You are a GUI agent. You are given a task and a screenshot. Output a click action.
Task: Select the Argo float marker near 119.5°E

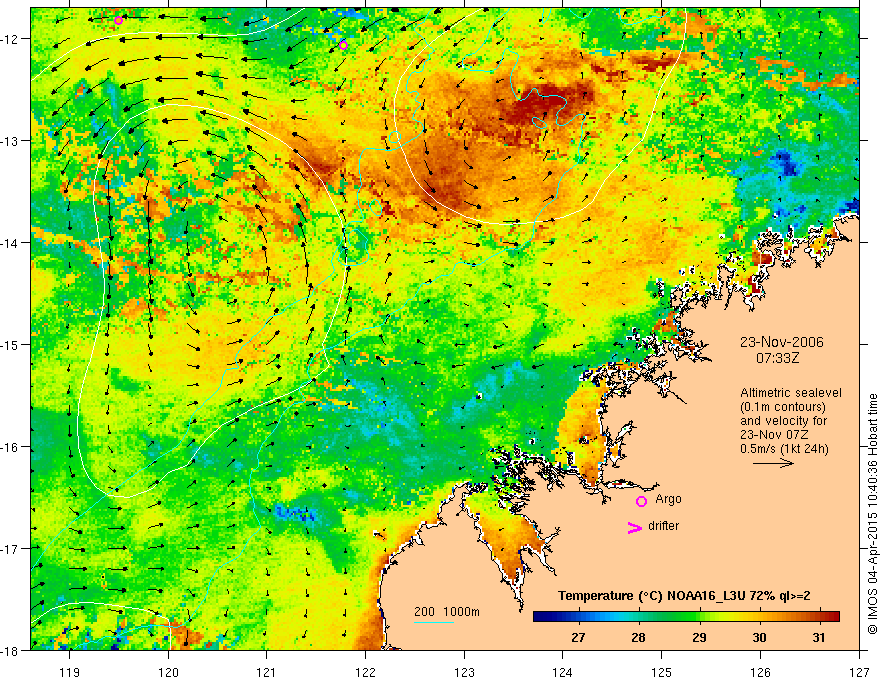coord(118,21)
